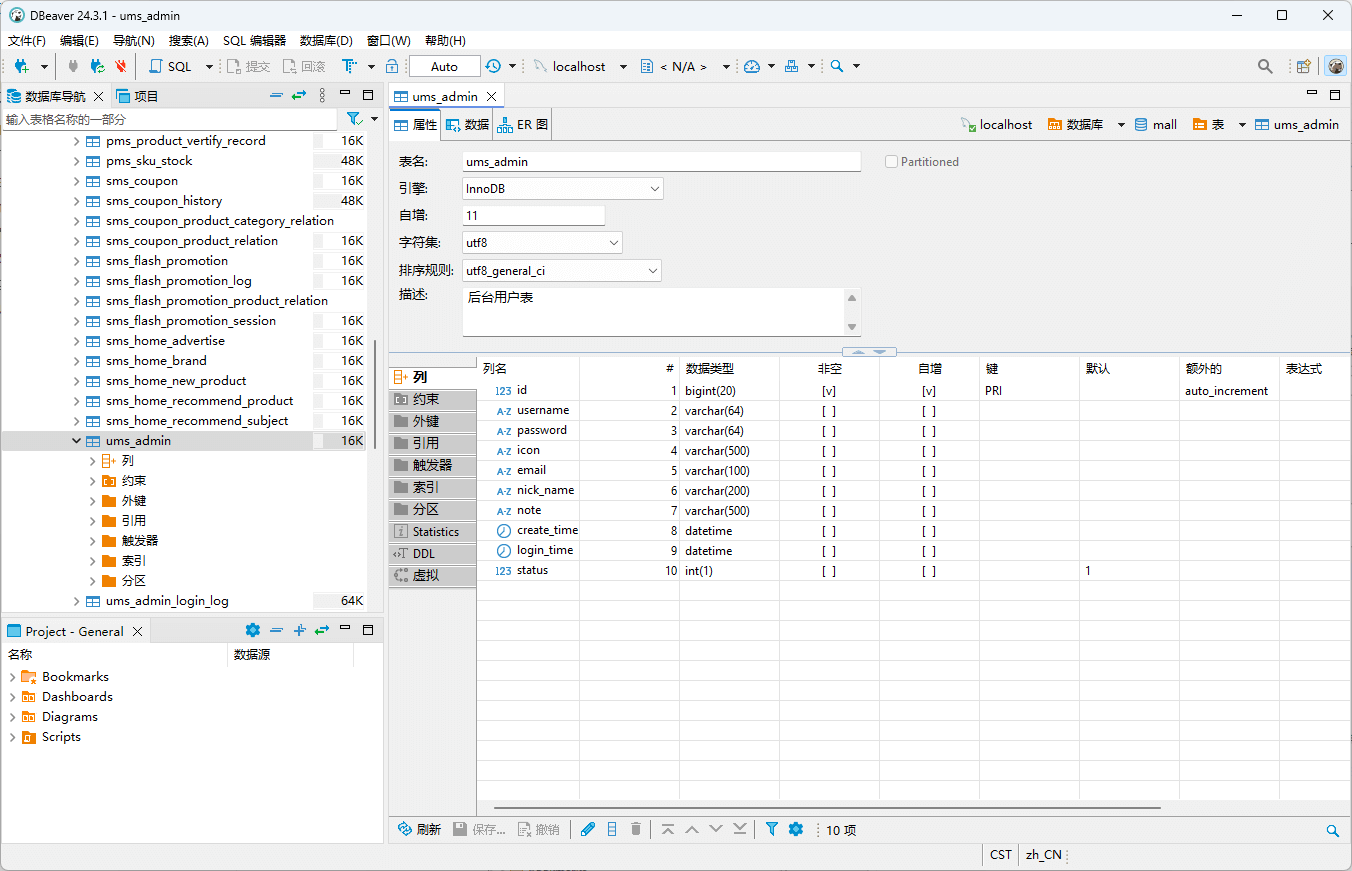The width and height of the screenshot is (1352, 871).
Task: Switch to the ER 图 tab
Action: click(x=523, y=125)
